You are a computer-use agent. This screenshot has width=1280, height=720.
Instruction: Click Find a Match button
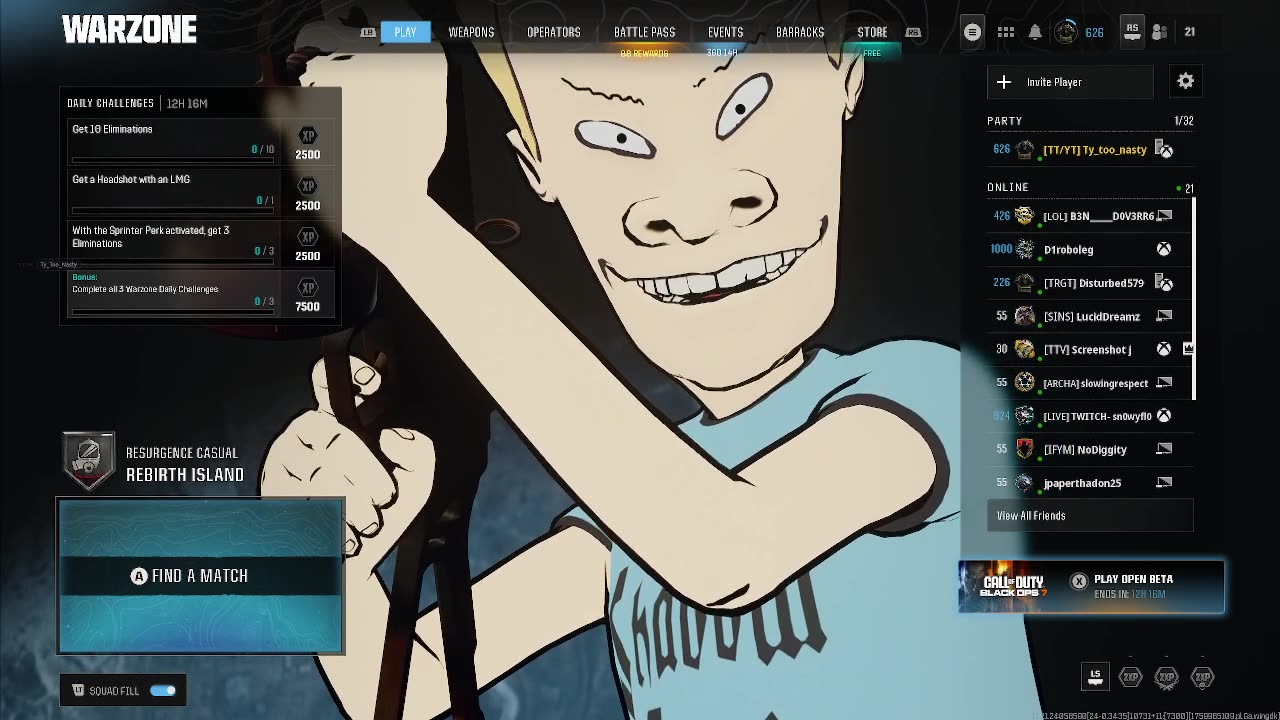200,576
